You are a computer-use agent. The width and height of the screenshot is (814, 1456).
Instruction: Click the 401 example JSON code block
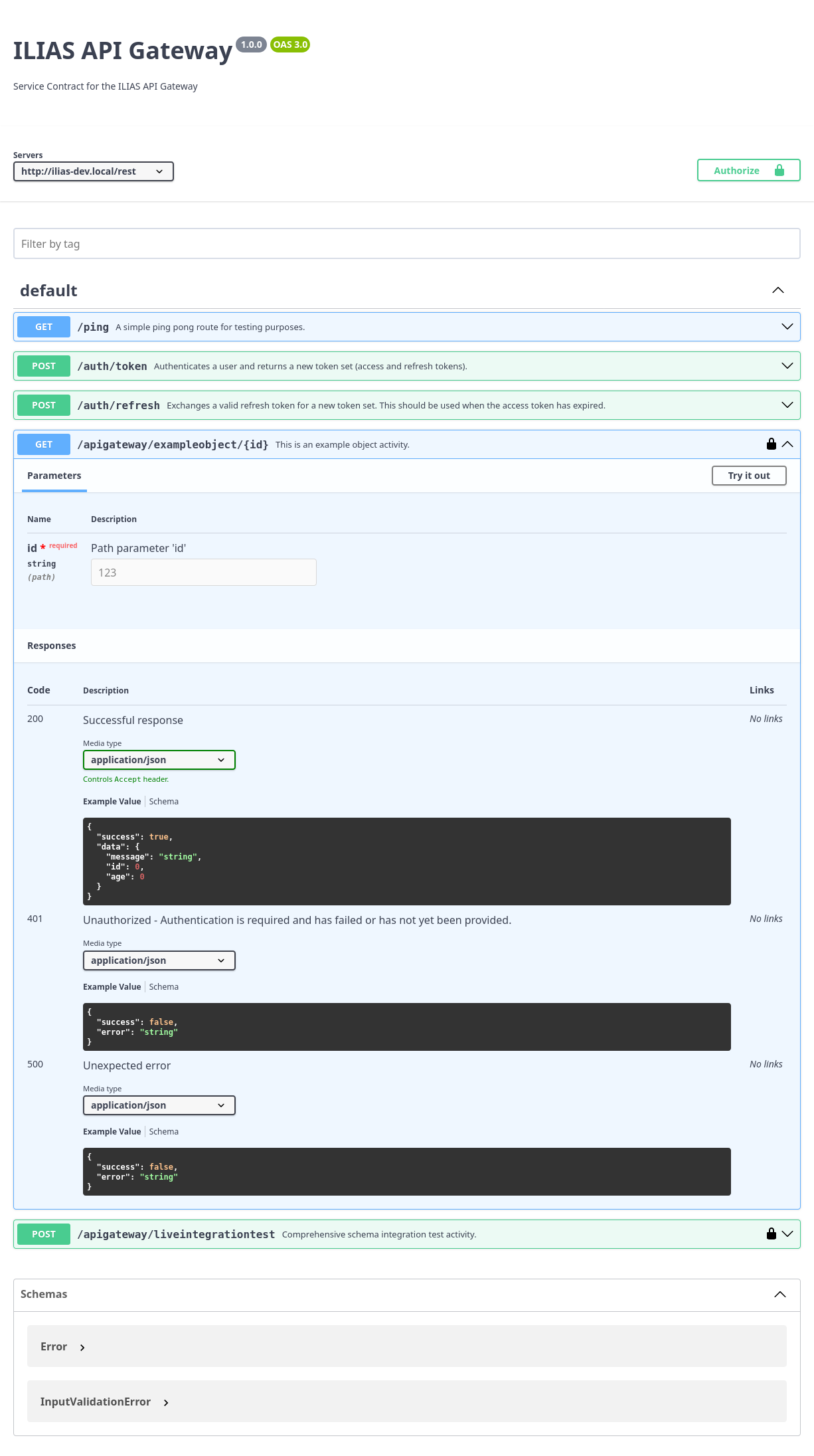click(406, 1027)
